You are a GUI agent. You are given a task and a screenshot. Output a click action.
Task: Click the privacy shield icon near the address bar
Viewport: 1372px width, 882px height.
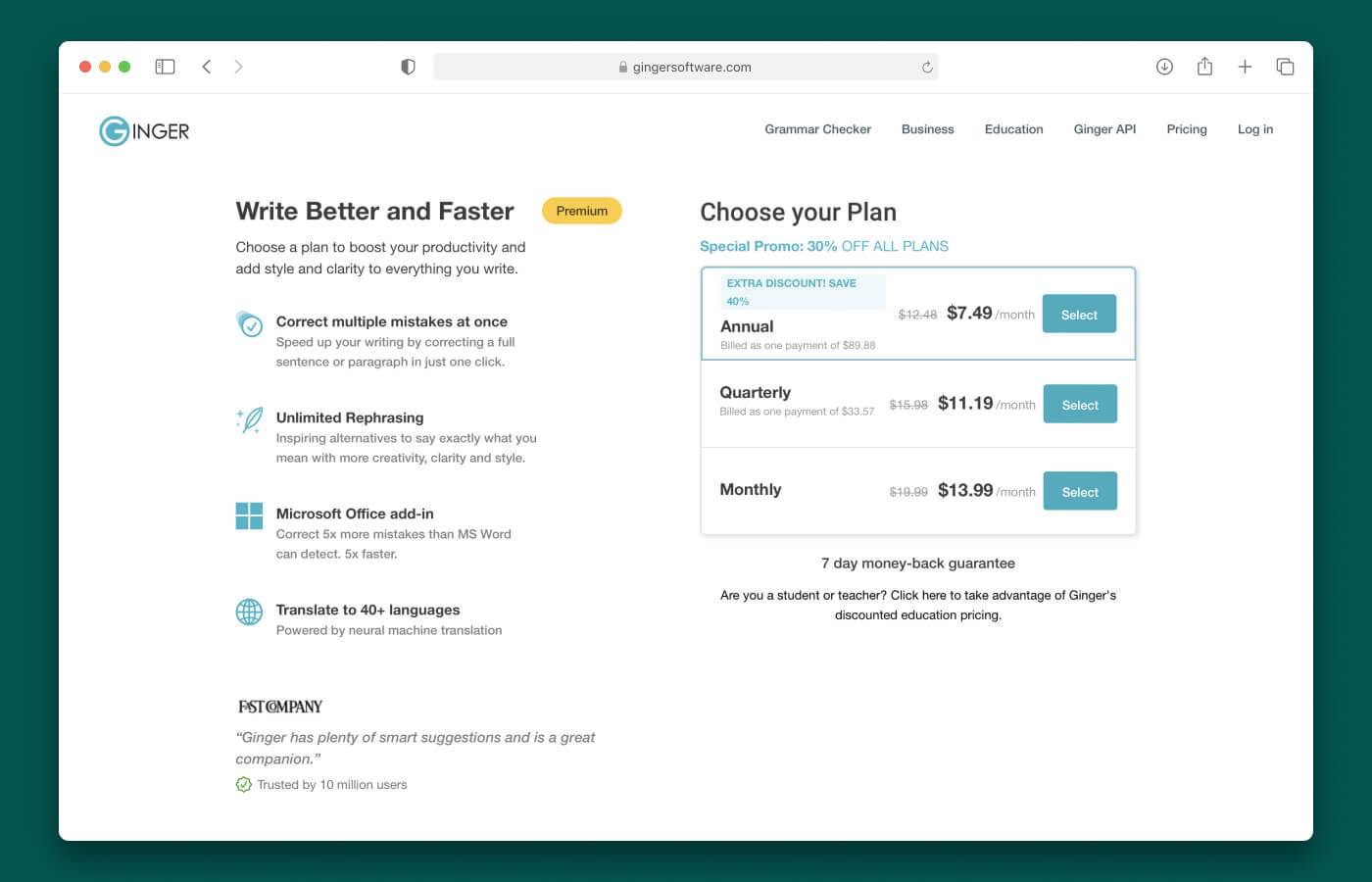pos(407,67)
